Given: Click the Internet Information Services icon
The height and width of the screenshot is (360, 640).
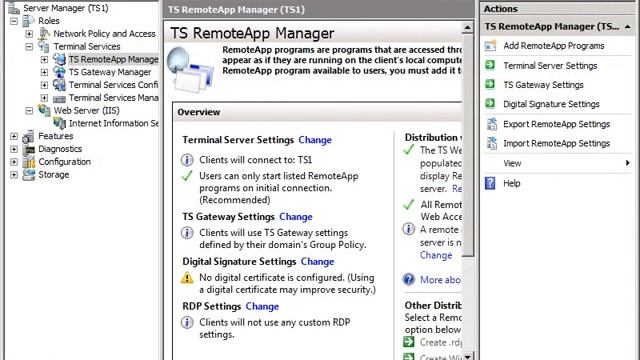Looking at the screenshot, I should [x=59, y=123].
